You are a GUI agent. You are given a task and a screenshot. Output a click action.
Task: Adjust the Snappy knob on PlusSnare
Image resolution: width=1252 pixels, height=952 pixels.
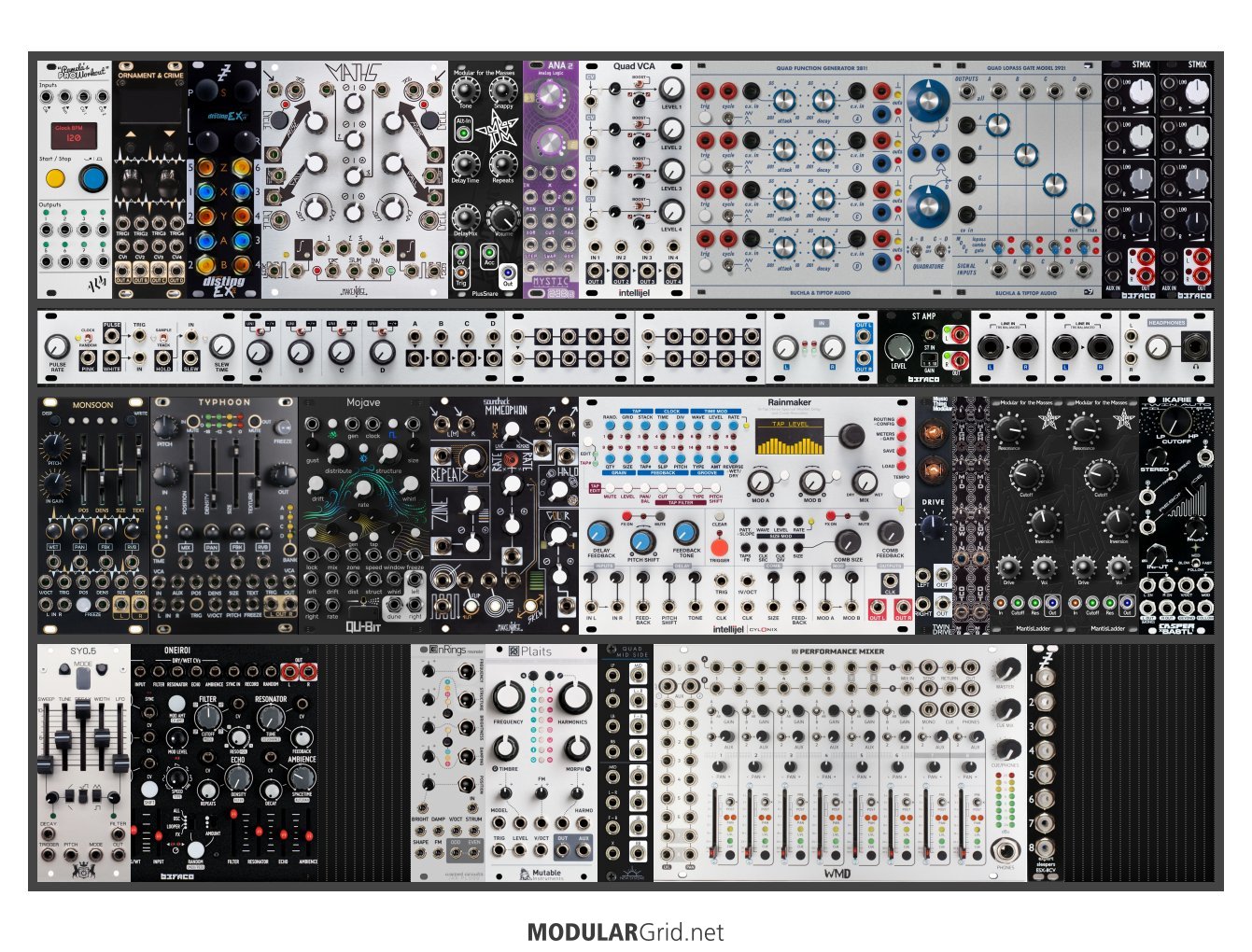(503, 90)
